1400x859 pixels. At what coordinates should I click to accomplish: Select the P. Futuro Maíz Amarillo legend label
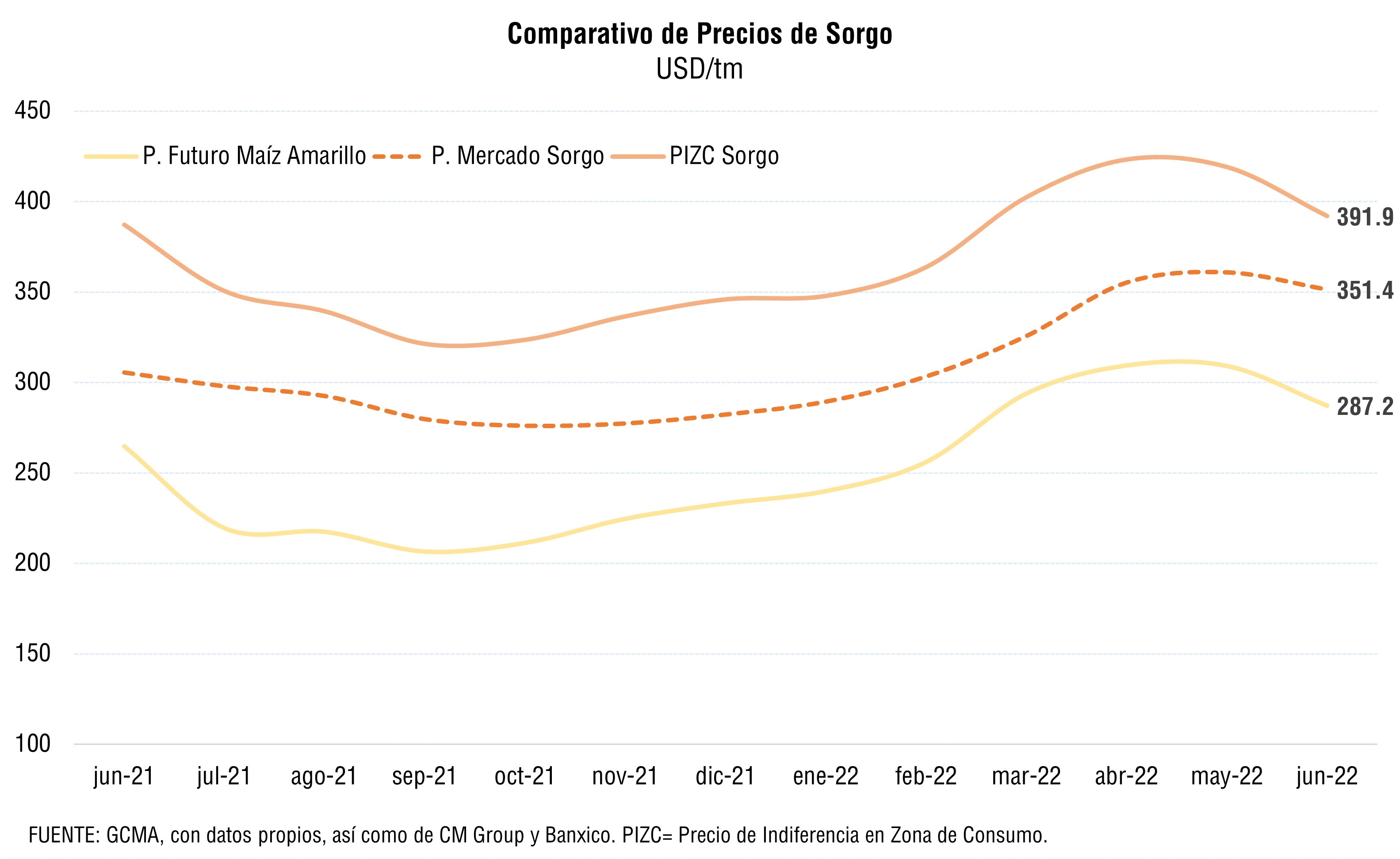coord(254,156)
